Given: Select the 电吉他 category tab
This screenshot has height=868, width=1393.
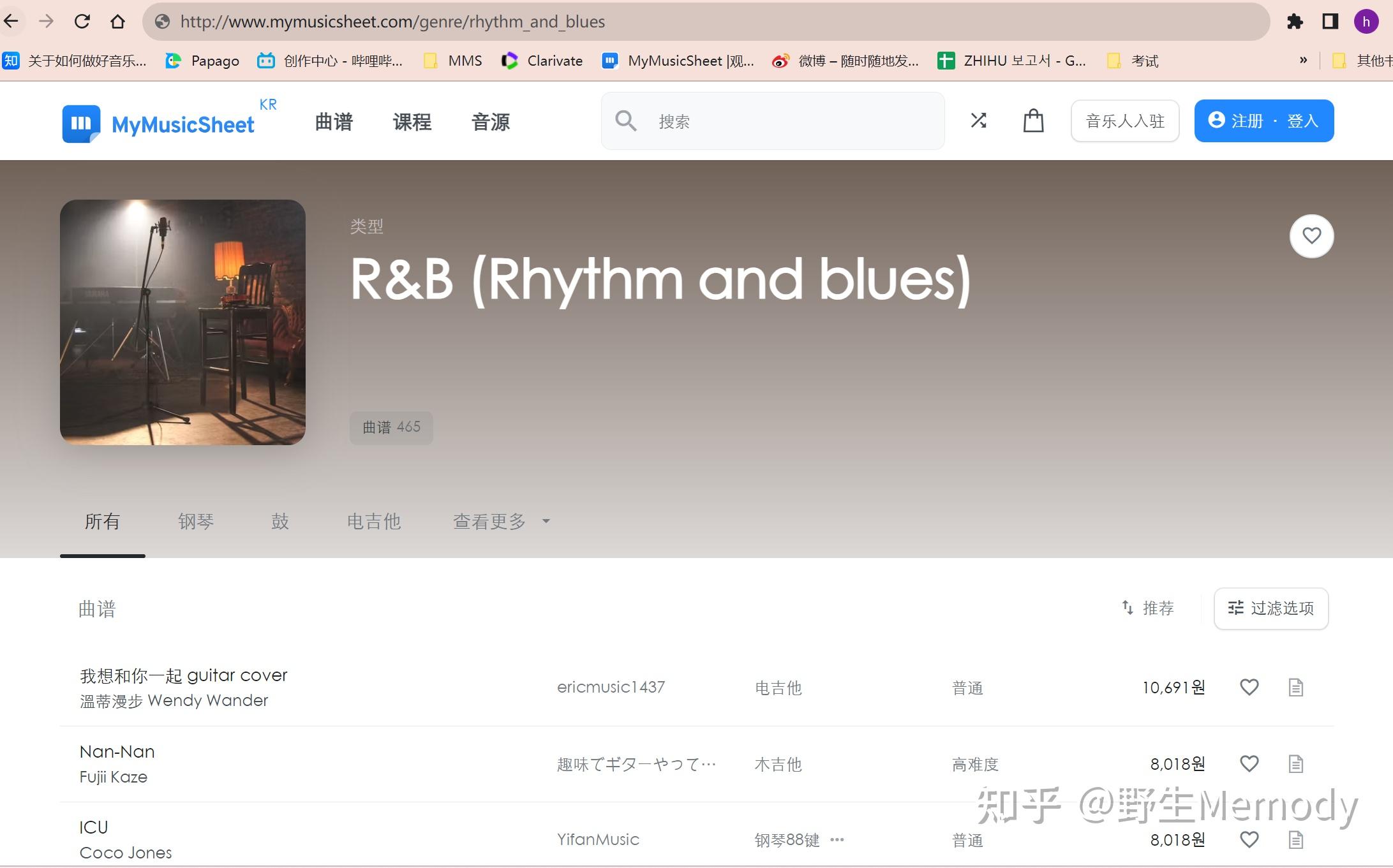Looking at the screenshot, I should tap(374, 521).
